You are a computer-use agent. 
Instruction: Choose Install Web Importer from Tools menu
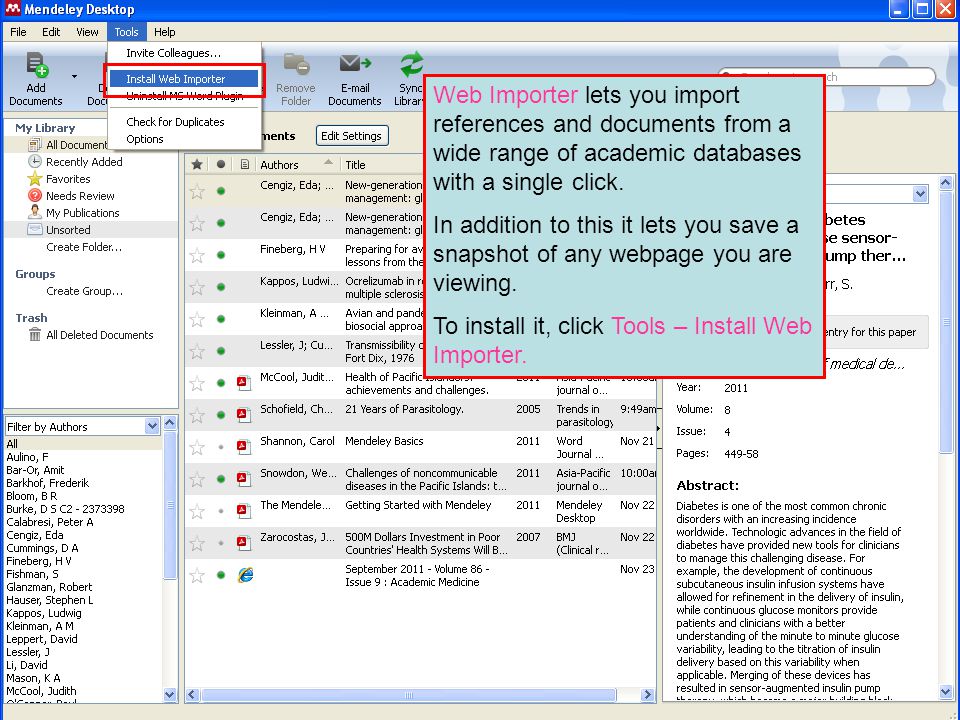[x=184, y=79]
